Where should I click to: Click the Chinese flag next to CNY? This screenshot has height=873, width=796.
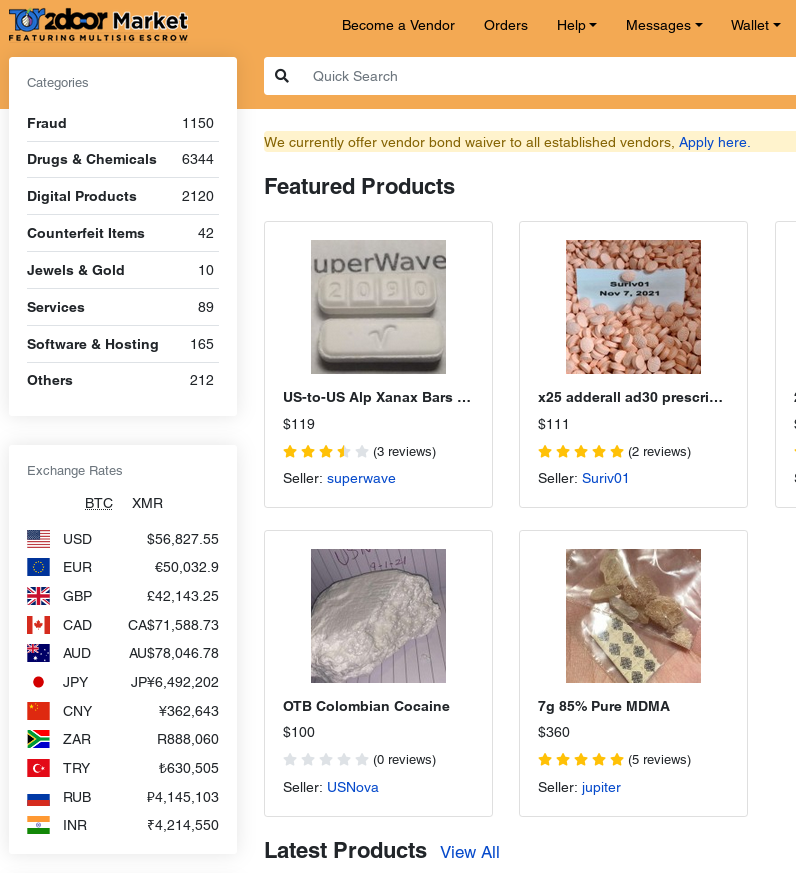pos(38,711)
